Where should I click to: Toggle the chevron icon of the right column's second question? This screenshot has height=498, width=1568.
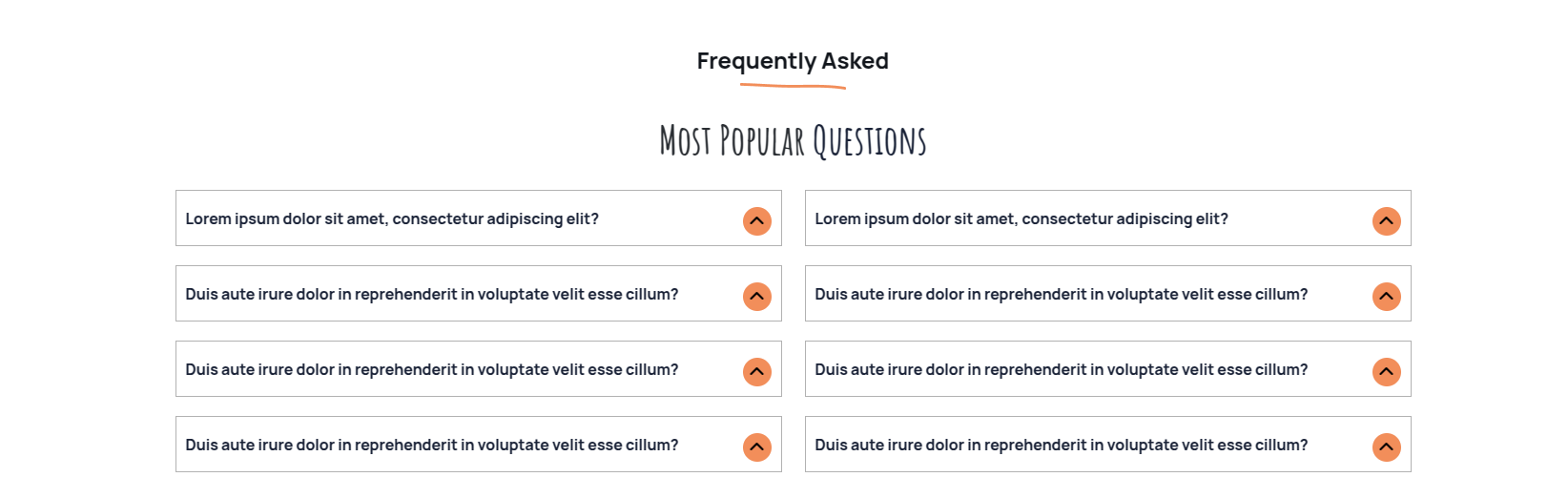coord(1387,297)
